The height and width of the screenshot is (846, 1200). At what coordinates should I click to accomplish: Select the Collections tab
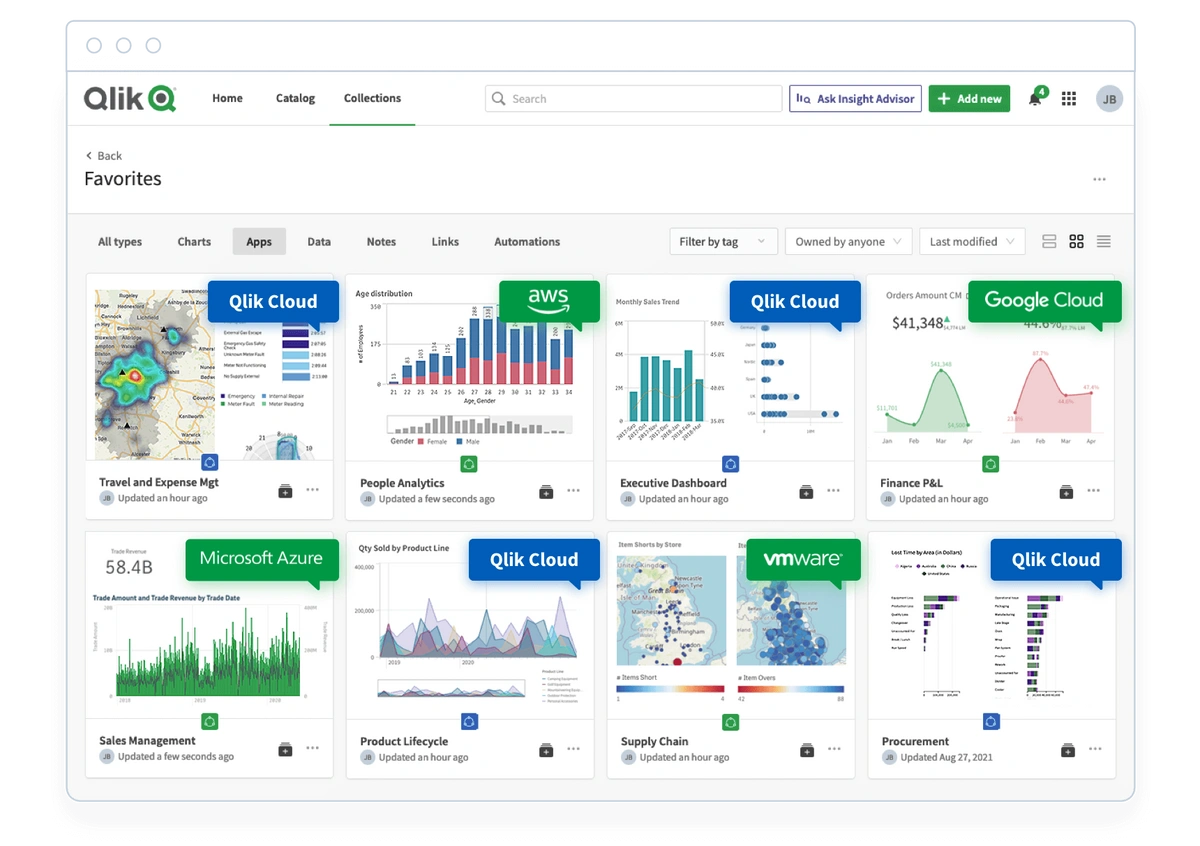tap(372, 98)
